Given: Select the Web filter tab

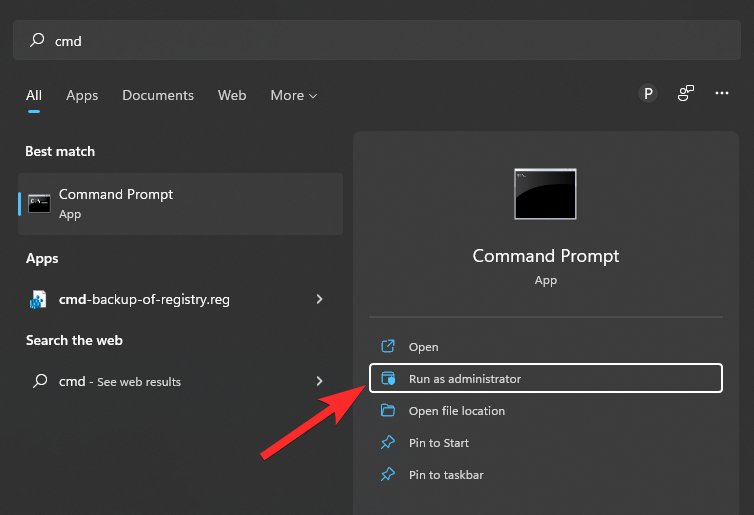Looking at the screenshot, I should point(232,96).
